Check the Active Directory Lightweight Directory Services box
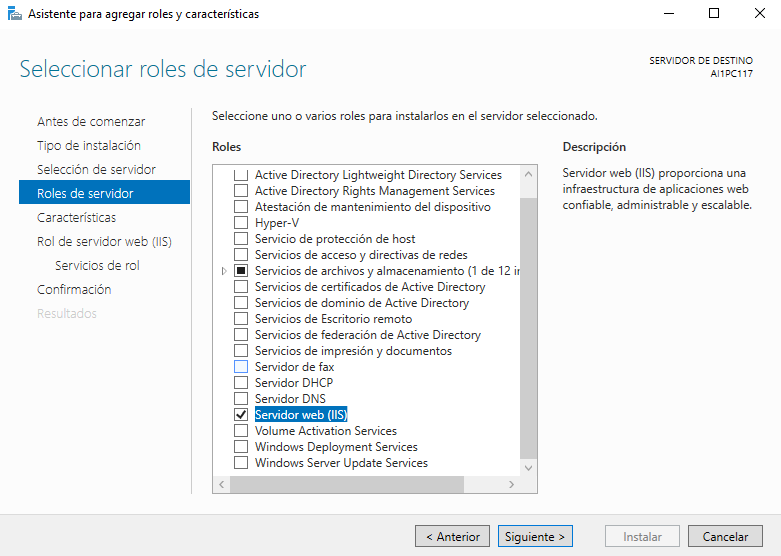The width and height of the screenshot is (781, 556). pyautogui.click(x=241, y=175)
